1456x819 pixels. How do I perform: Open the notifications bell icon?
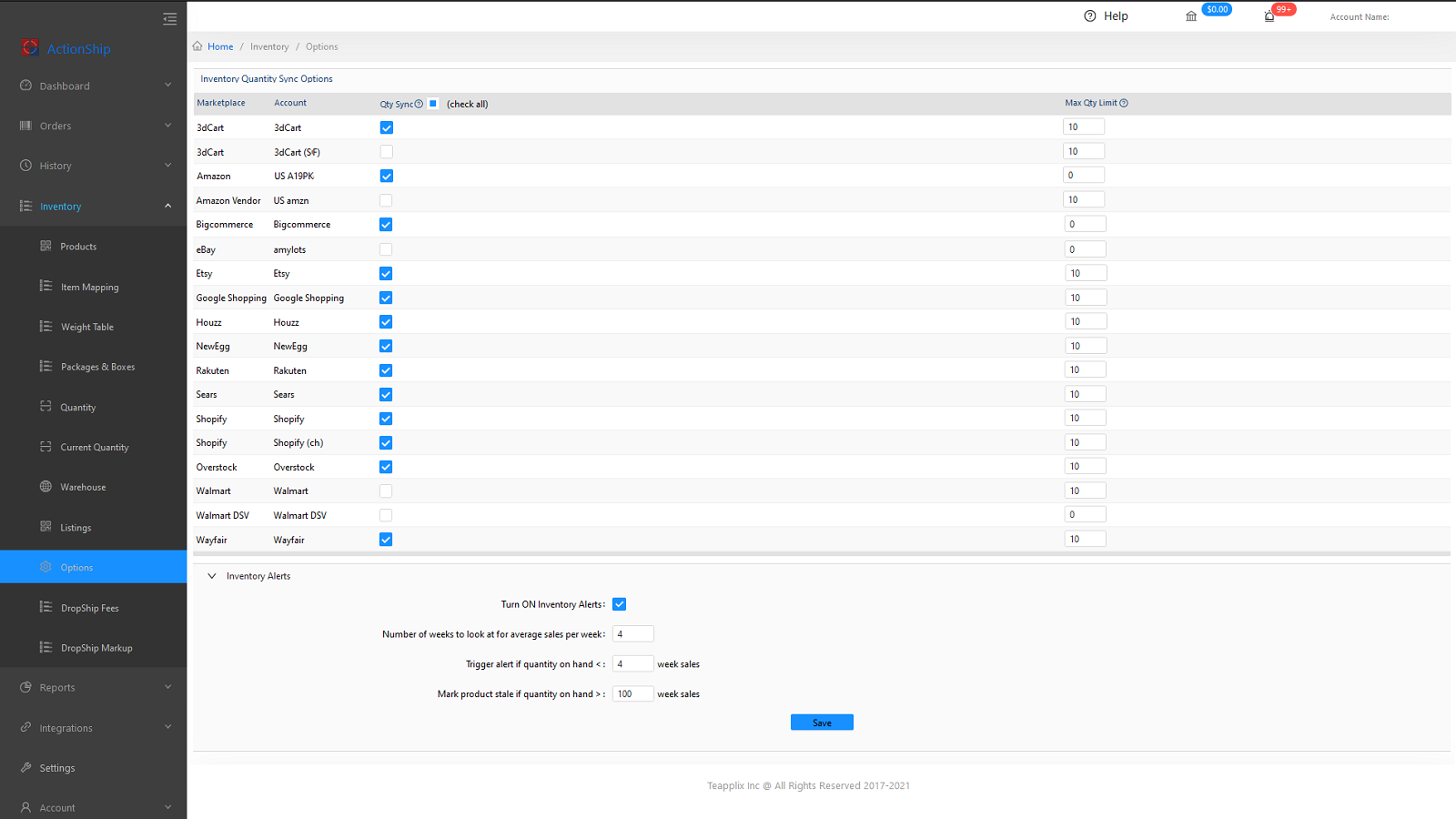[x=1269, y=16]
